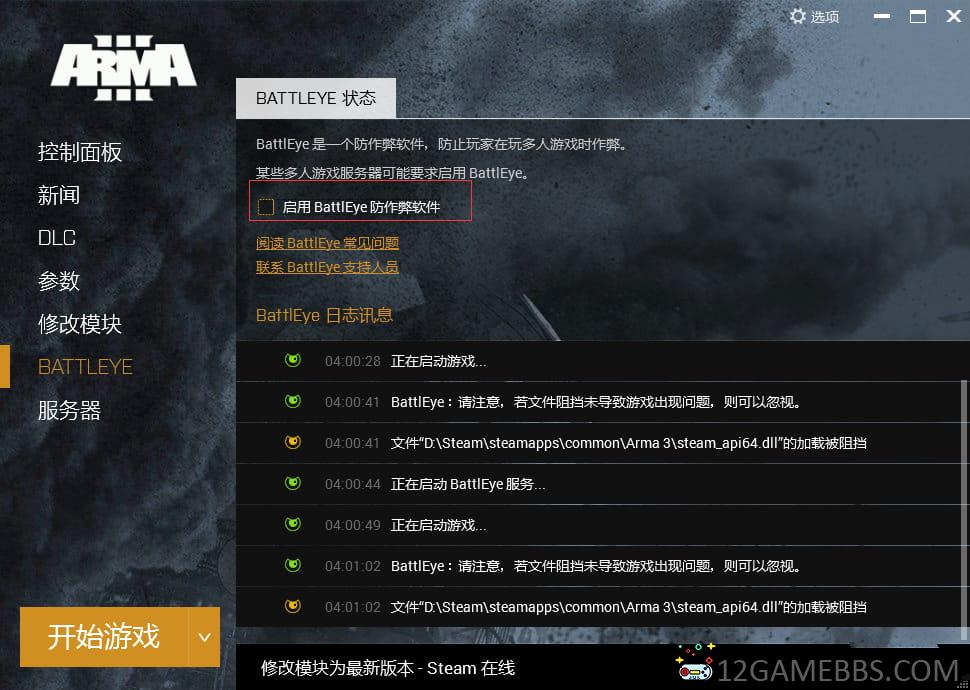
Task: Open the 修改模块 mods section
Action: (80, 324)
